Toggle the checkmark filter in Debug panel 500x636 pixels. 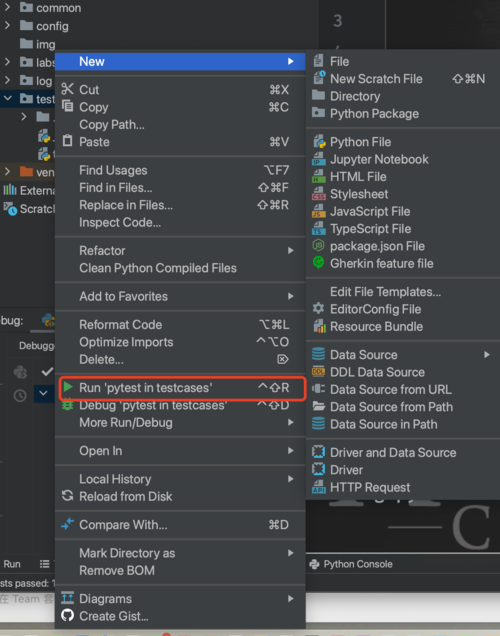click(47, 371)
